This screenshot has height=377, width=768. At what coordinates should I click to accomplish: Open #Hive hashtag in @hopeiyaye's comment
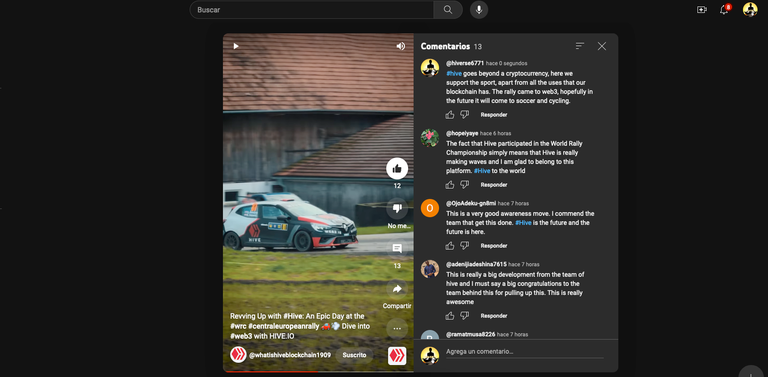click(482, 171)
